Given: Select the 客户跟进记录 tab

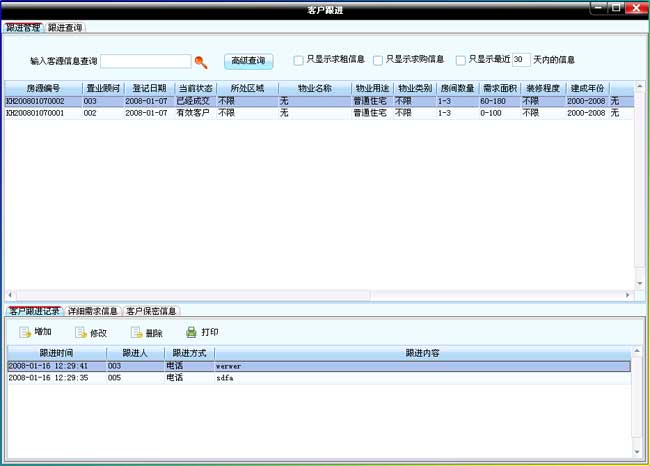Looking at the screenshot, I should pyautogui.click(x=34, y=311).
